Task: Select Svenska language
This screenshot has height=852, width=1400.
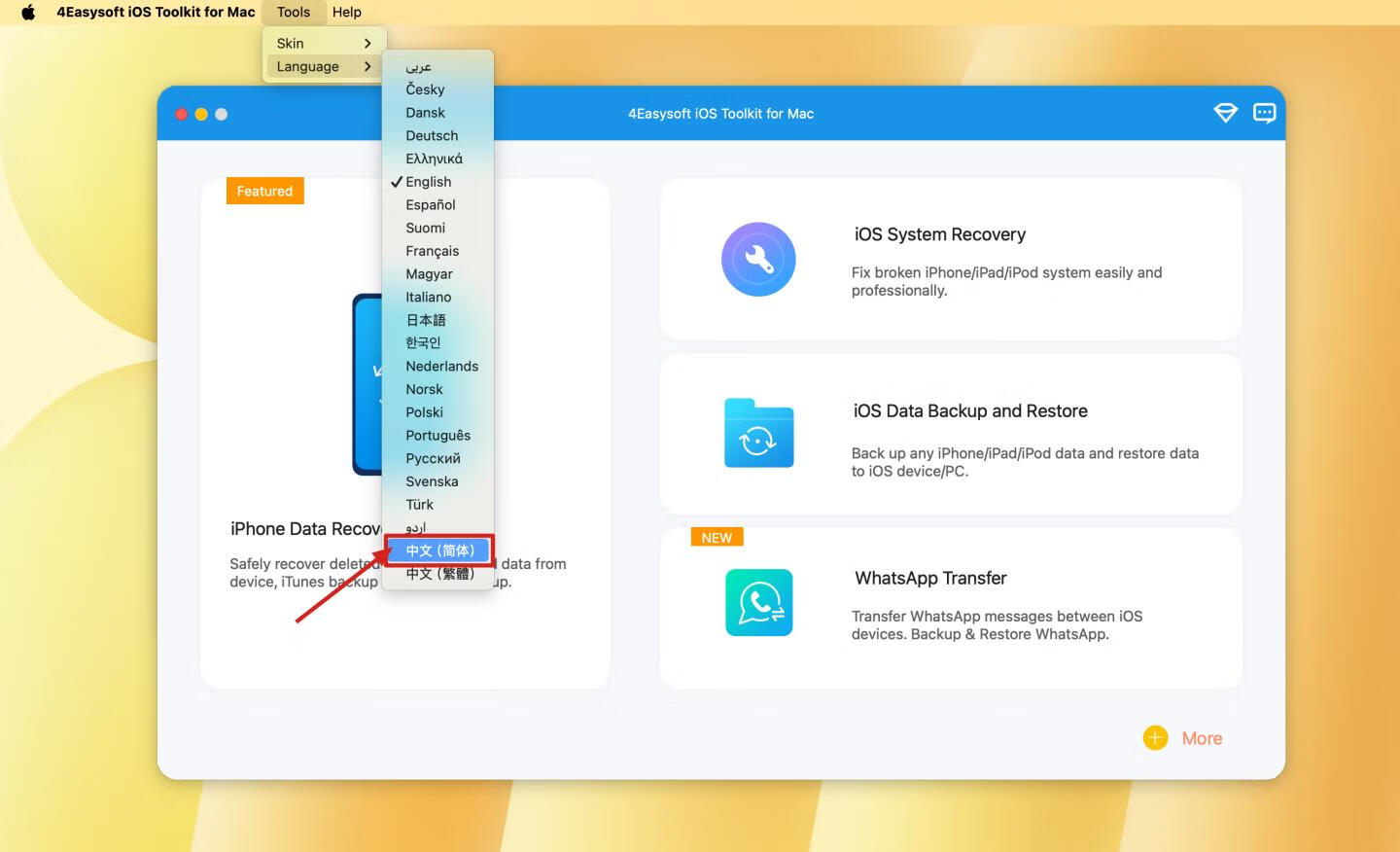Action: 437,481
